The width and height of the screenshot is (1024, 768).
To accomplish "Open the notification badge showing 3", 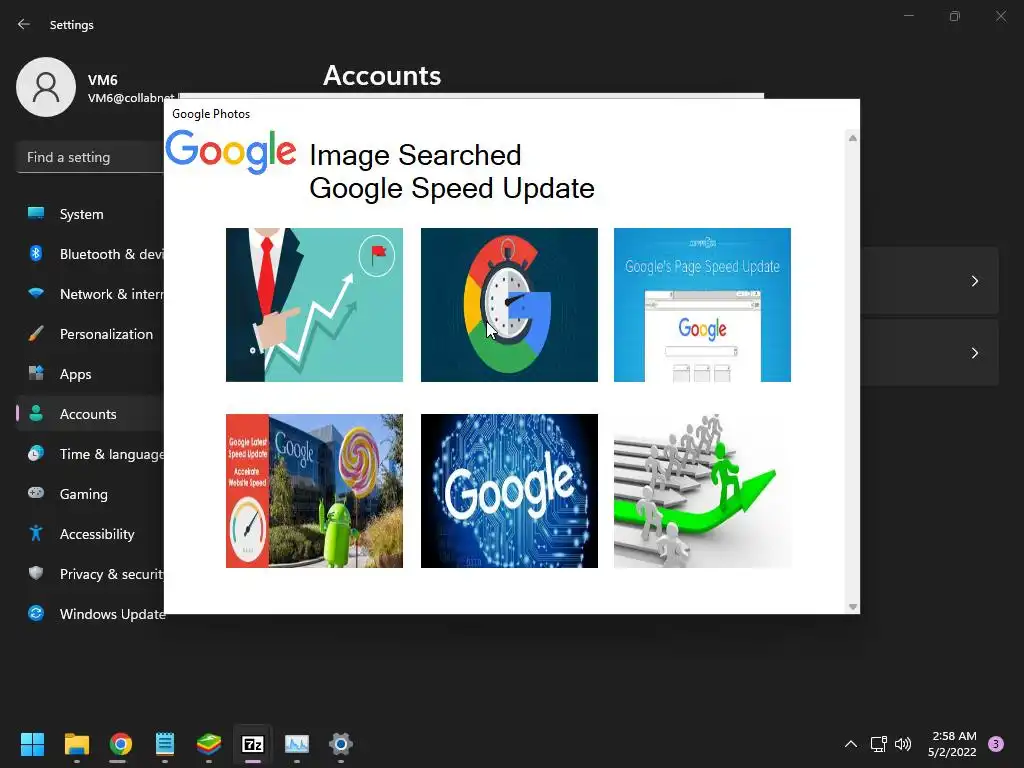I will (x=996, y=743).
